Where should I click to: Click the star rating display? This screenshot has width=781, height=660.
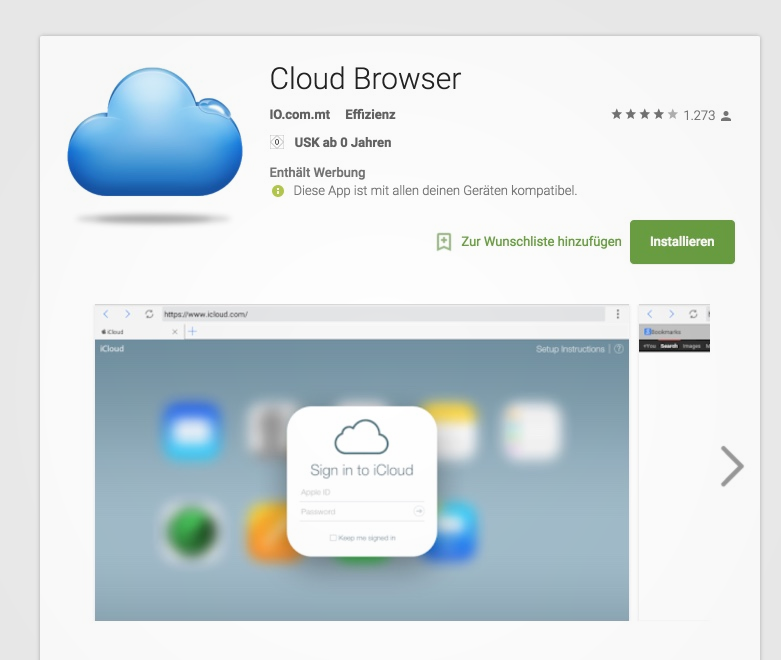coord(644,115)
